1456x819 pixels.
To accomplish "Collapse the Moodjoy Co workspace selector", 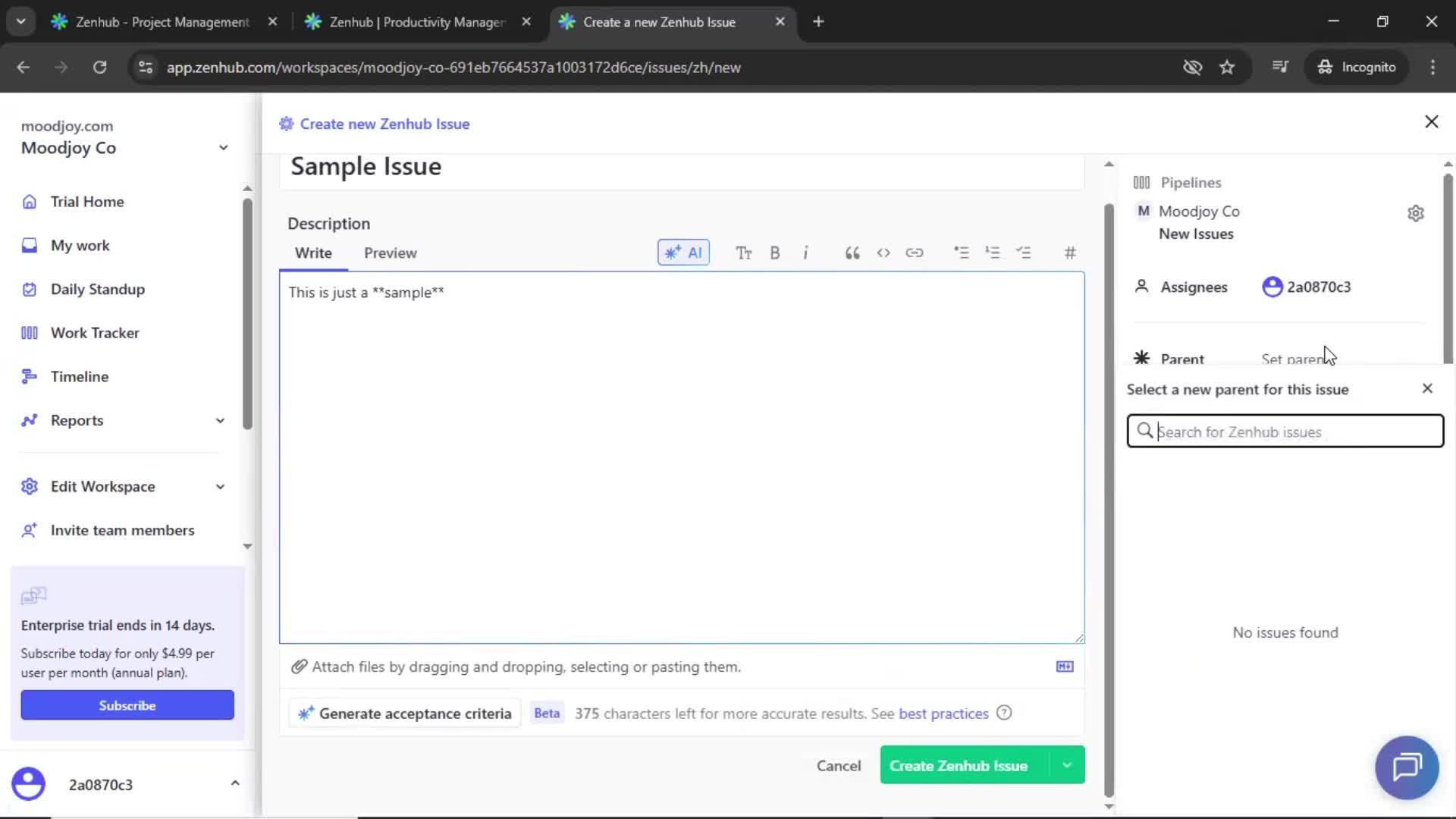I will [x=222, y=148].
